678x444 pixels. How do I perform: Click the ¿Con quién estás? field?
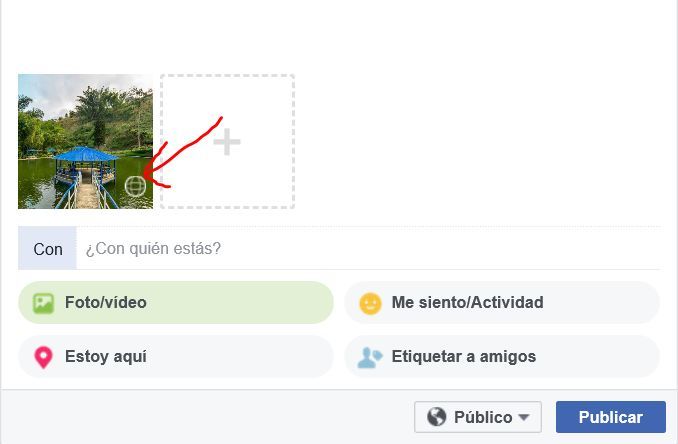[368, 249]
